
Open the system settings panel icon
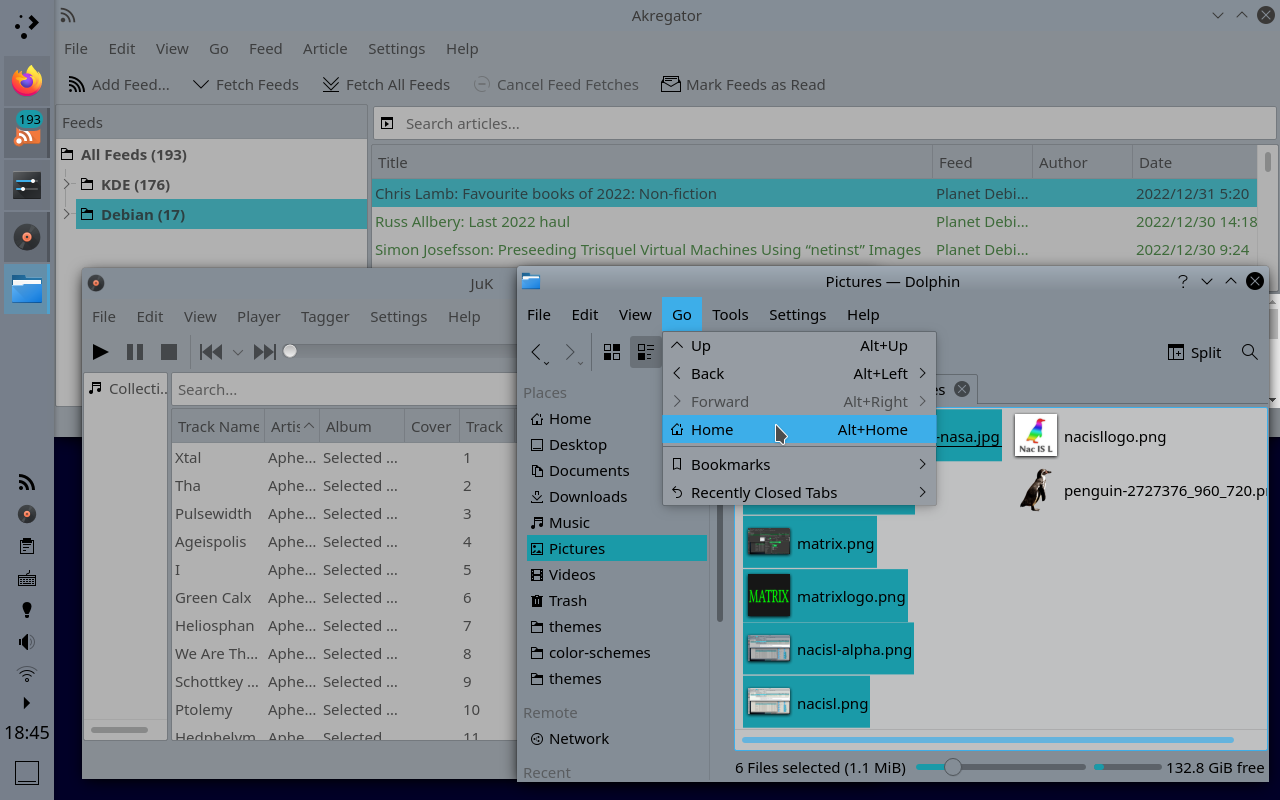[x=27, y=185]
